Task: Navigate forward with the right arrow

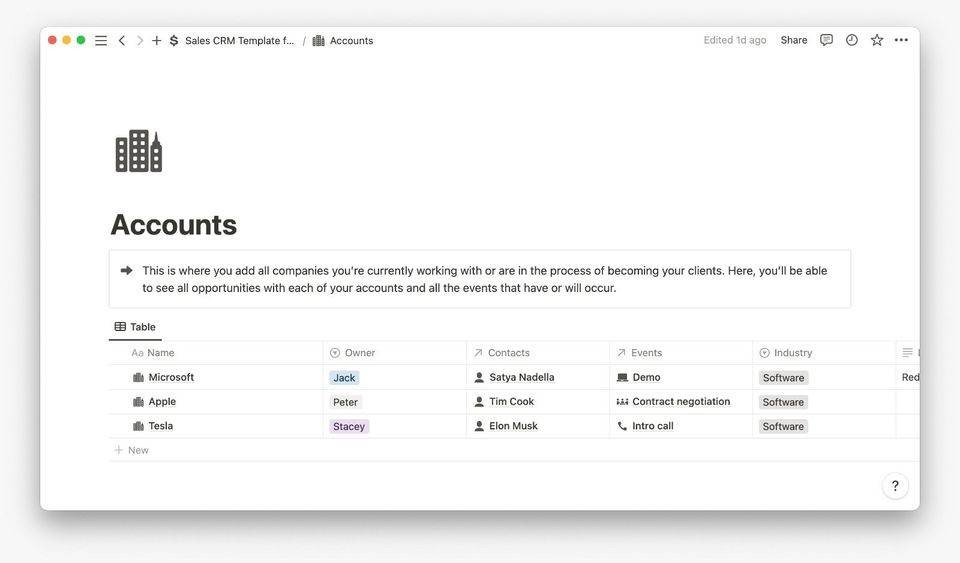Action: click(140, 41)
